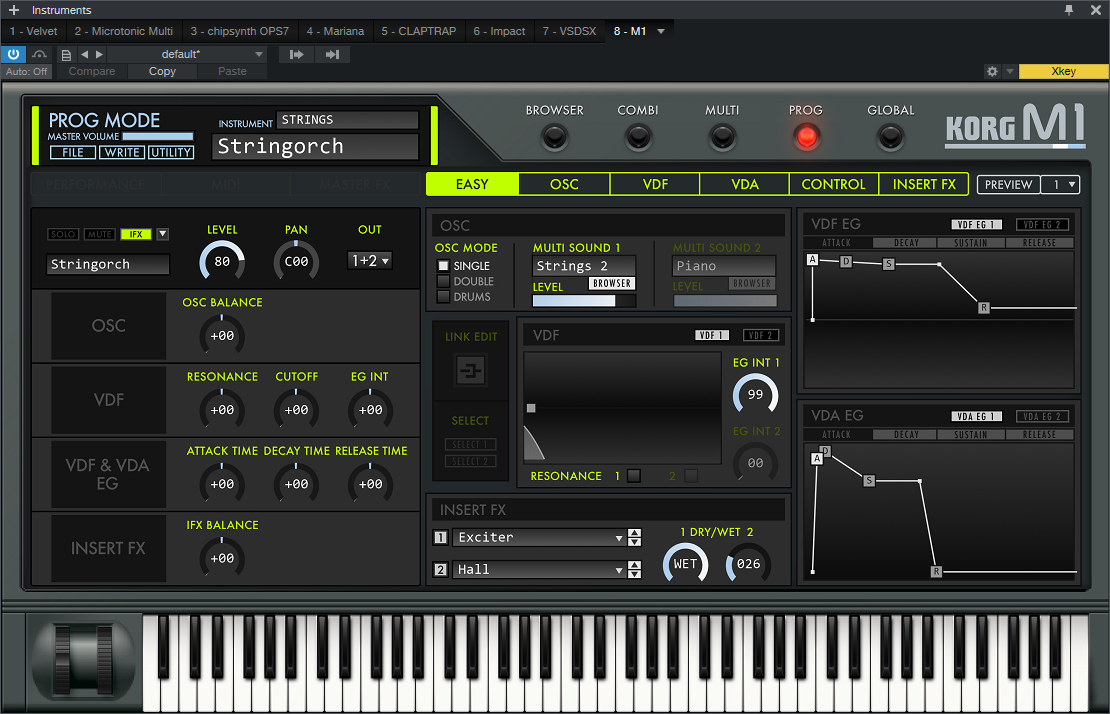Toggle the SOLO button

tap(63, 234)
